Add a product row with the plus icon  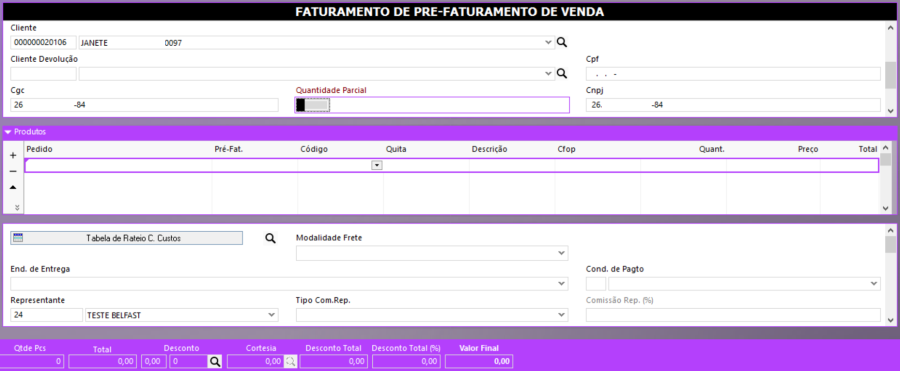pos(13,155)
